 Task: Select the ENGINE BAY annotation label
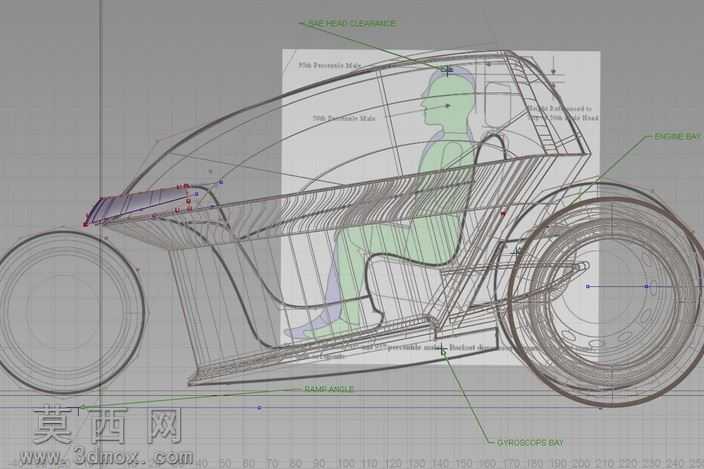pyautogui.click(x=677, y=136)
